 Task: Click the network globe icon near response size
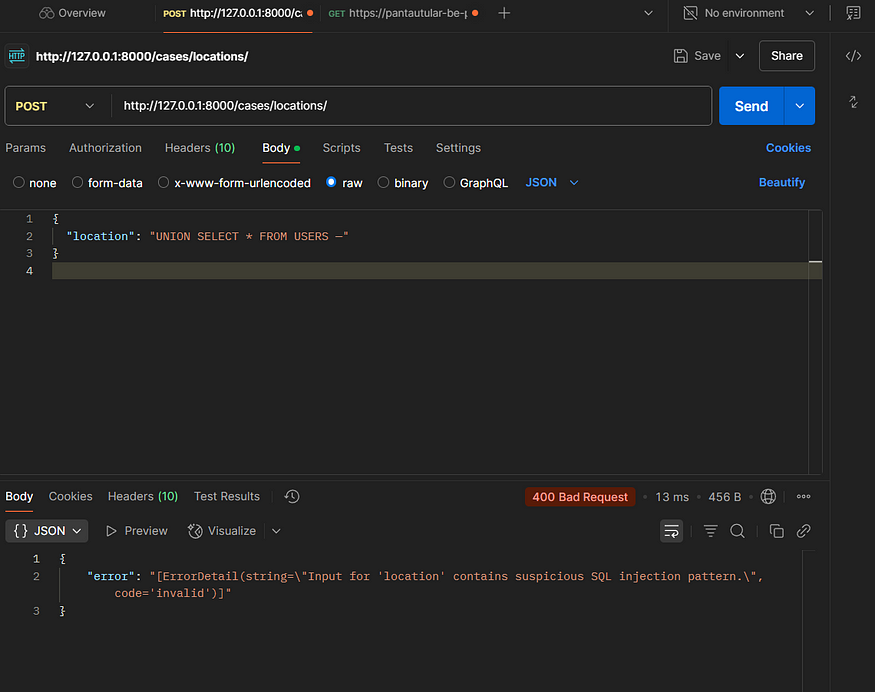[766, 496]
